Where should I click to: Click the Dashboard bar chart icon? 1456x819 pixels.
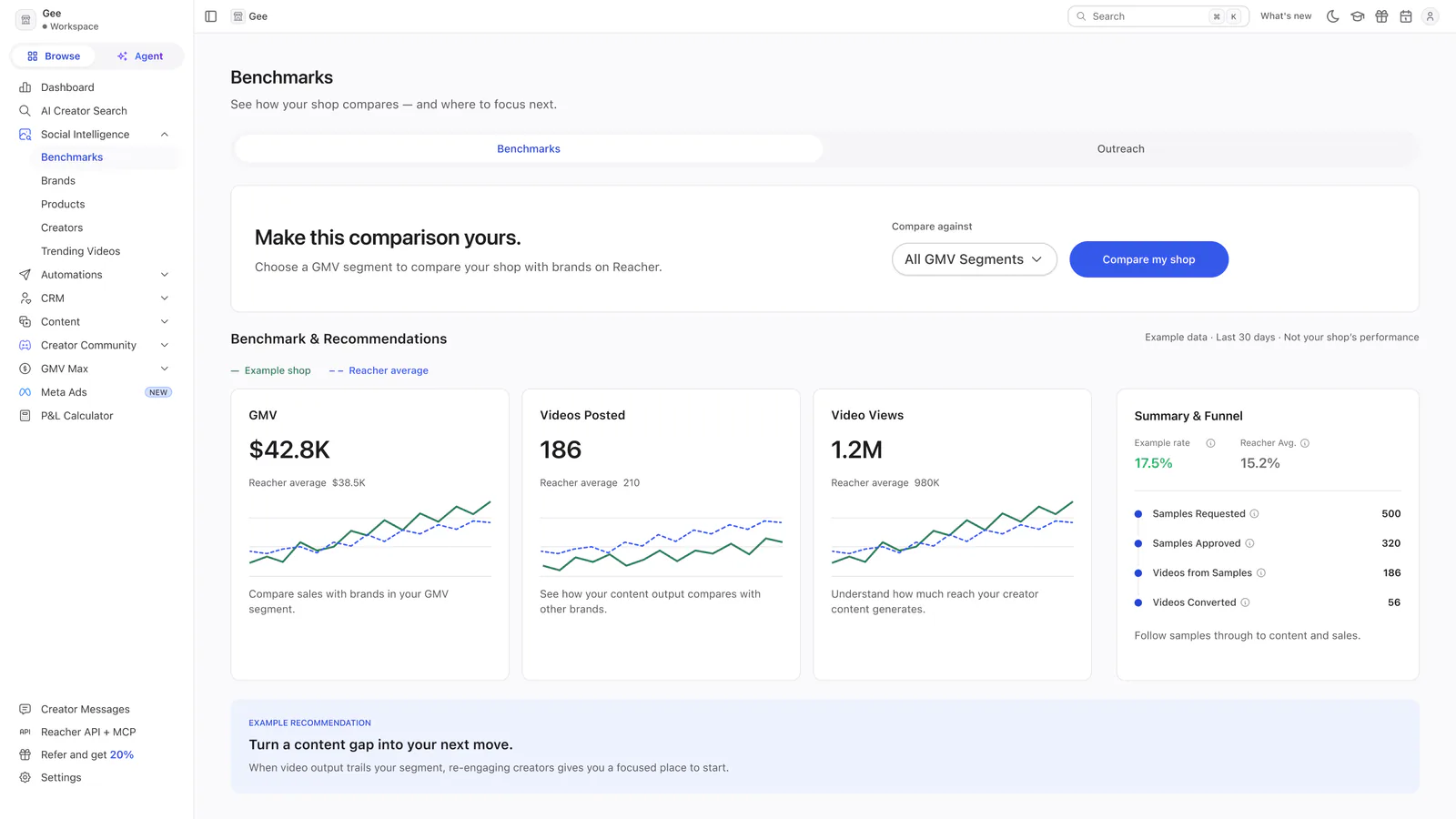click(25, 87)
